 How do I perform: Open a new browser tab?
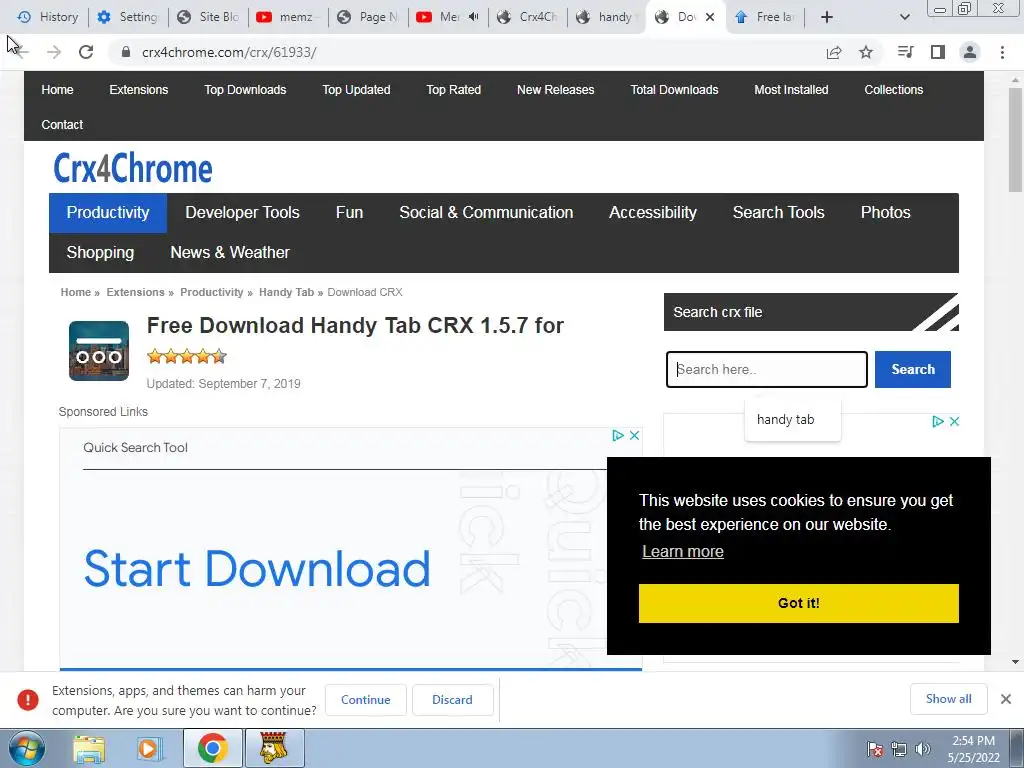coord(827,17)
